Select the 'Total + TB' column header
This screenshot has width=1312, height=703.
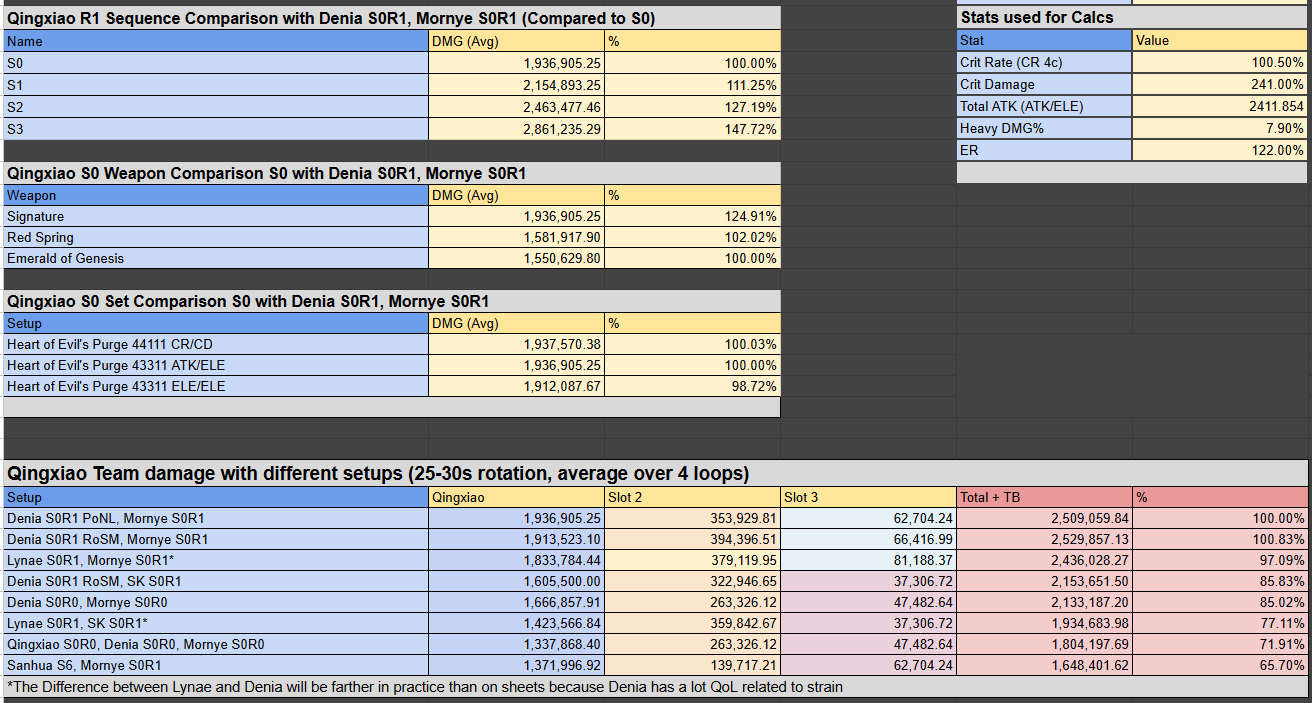(1045, 497)
